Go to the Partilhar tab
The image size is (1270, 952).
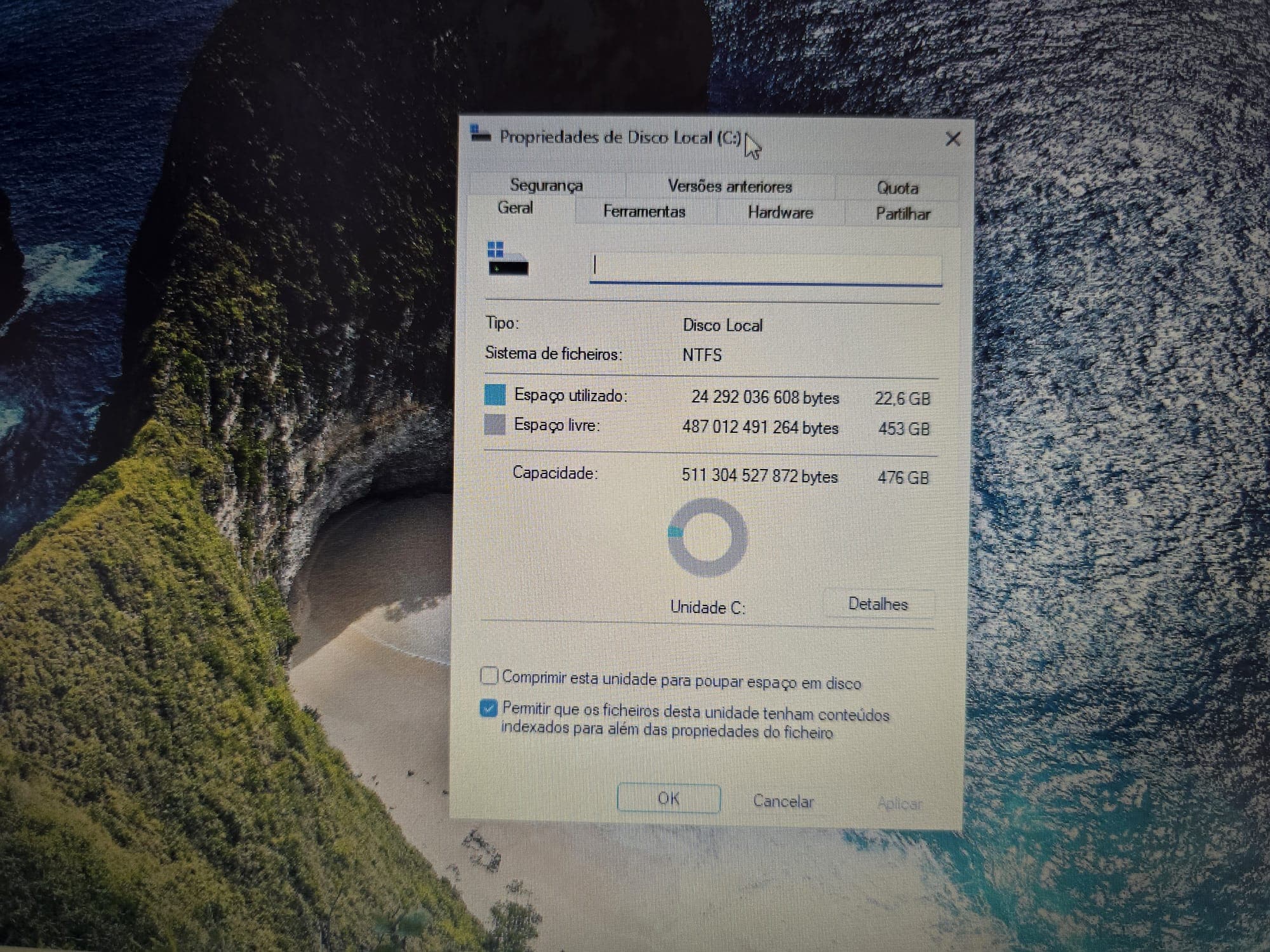pos(902,214)
